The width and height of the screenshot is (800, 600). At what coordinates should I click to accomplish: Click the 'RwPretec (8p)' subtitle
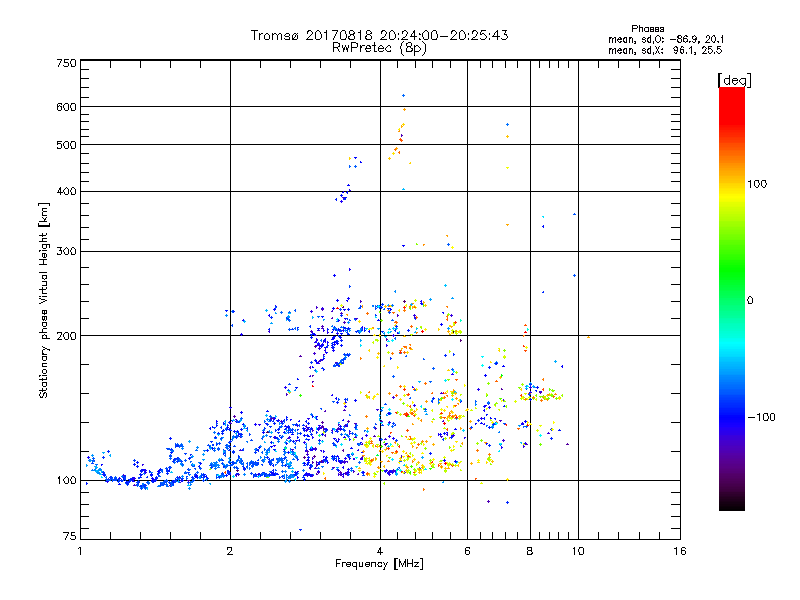coord(379,48)
